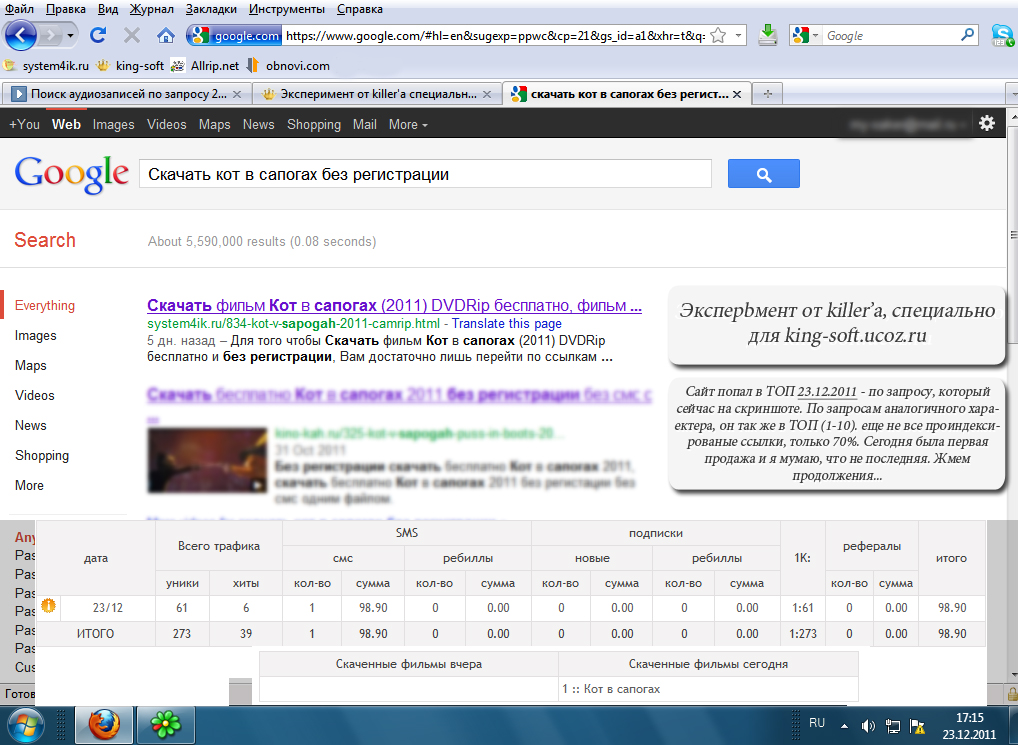Open the Справка menu
This screenshot has height=745, width=1018.
360,9
